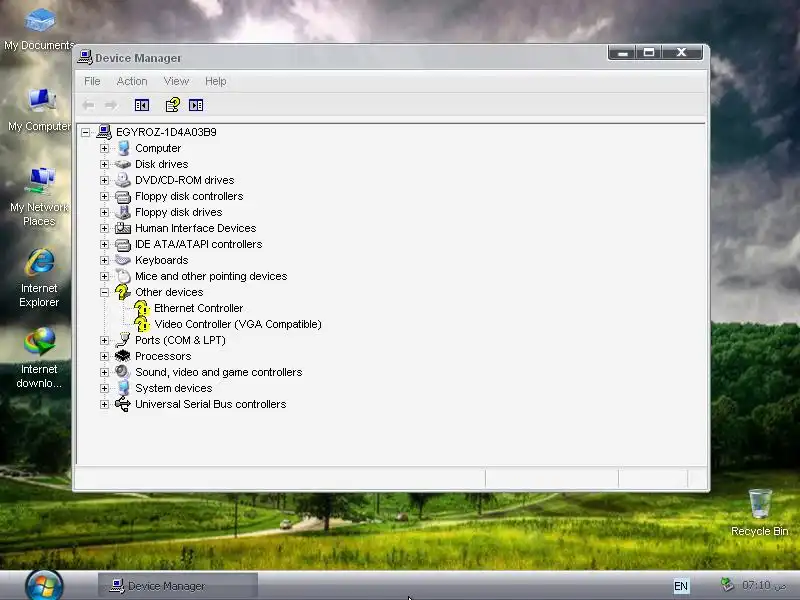Click the Ethernet Controller warning icon
Screen dimensions: 800x600
click(142, 308)
